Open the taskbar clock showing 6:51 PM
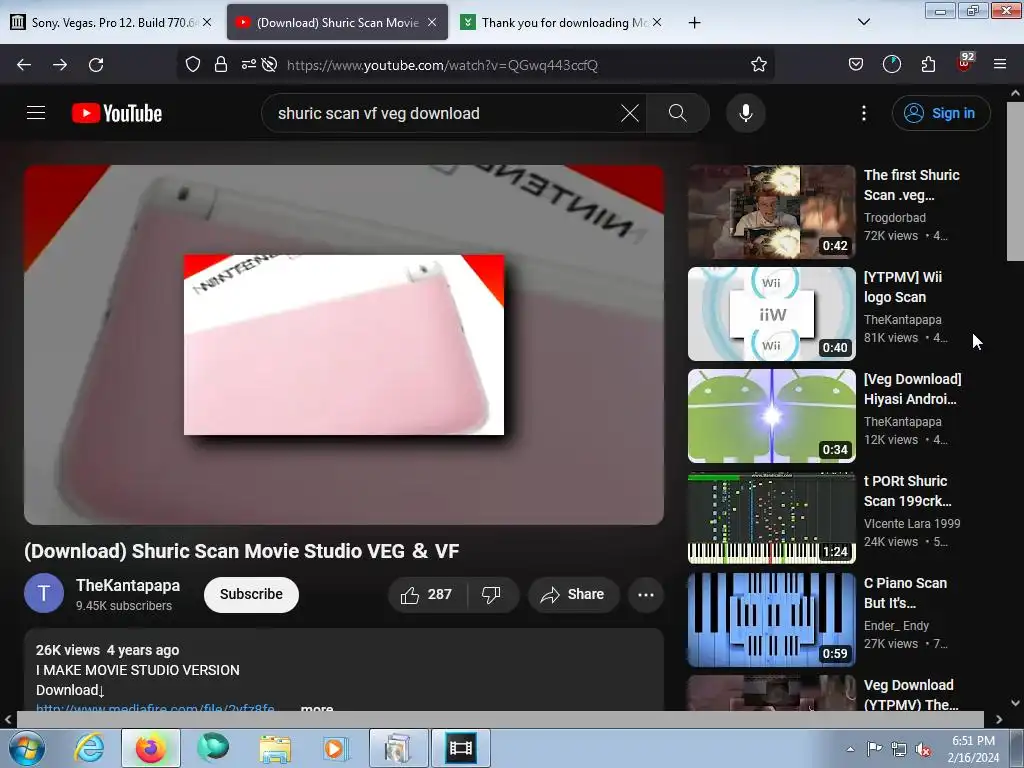 coord(973,749)
